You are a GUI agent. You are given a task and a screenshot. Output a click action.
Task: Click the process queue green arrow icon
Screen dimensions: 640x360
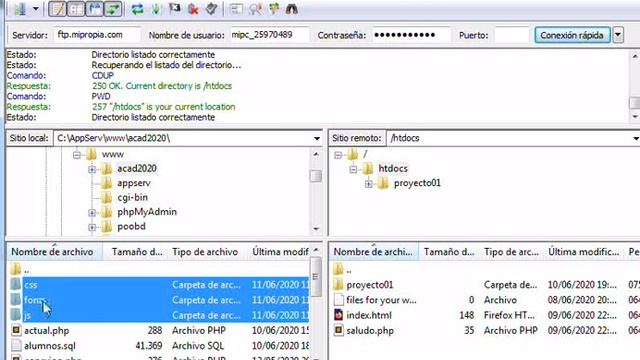point(156,9)
